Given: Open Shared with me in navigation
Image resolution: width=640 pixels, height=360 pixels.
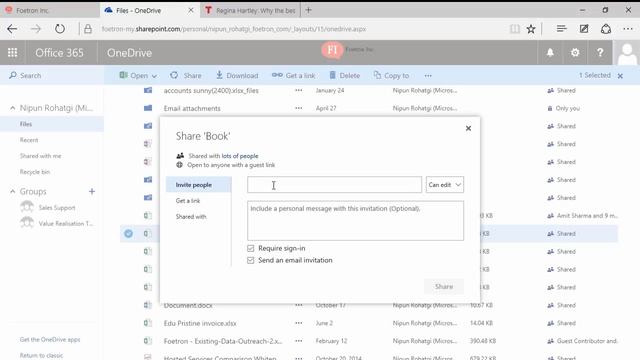Looking at the screenshot, I should (x=40, y=156).
